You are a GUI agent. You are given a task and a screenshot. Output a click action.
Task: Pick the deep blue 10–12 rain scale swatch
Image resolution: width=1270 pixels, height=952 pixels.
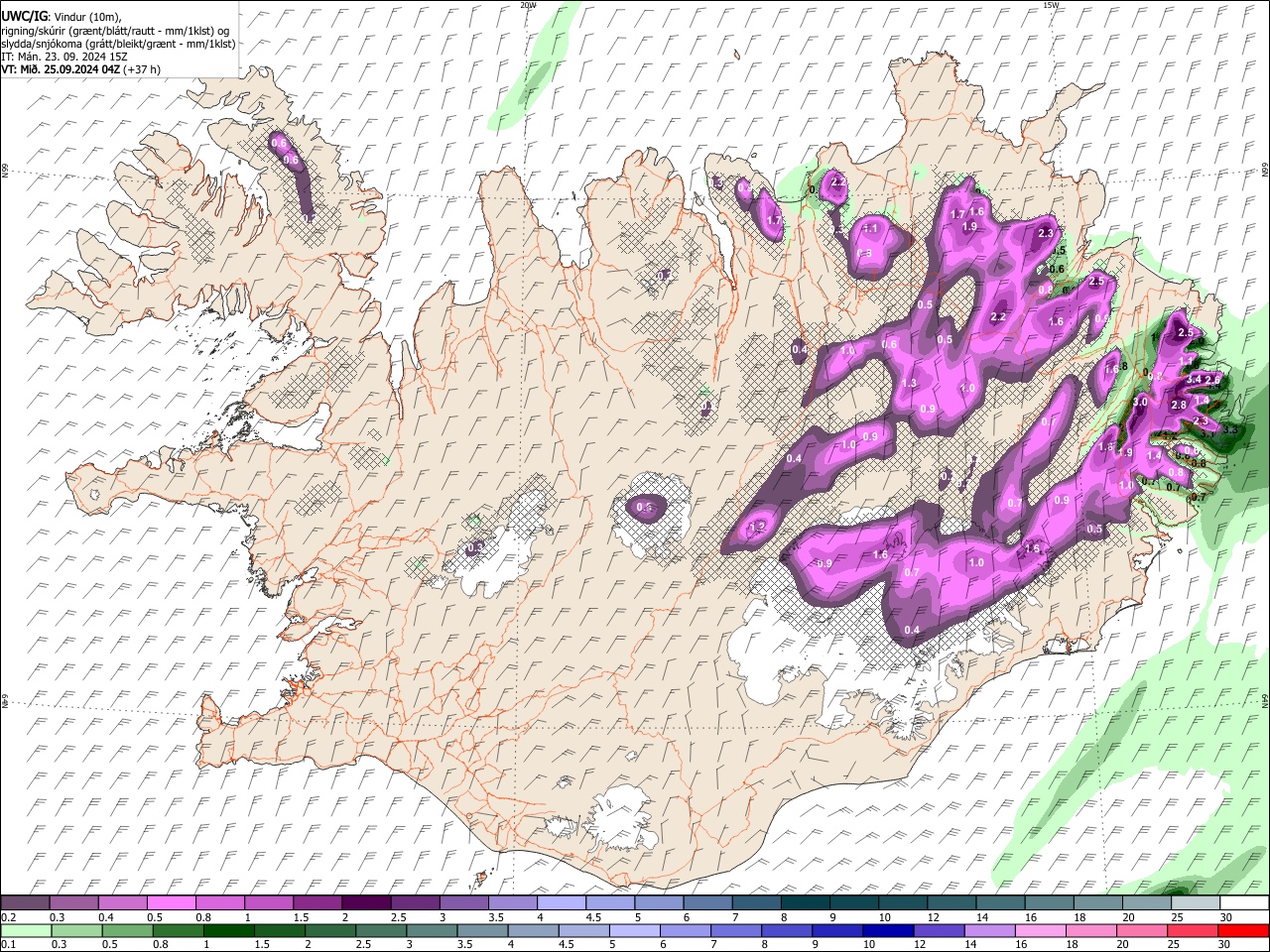(x=886, y=930)
